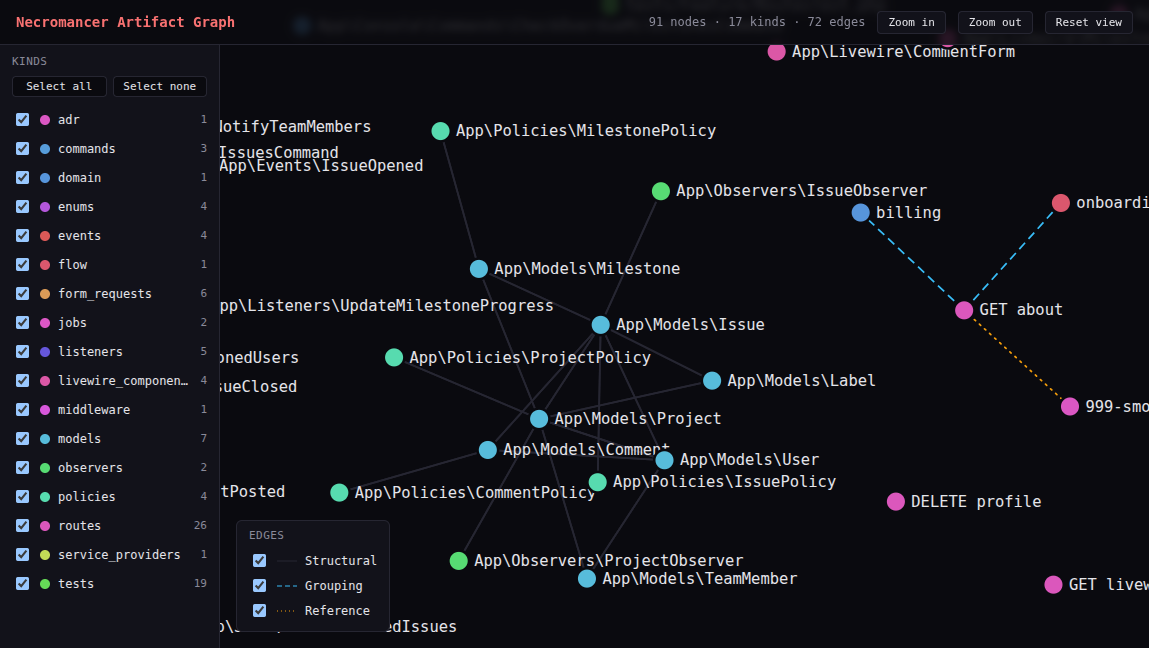Click the middleware kind label

pos(94,410)
